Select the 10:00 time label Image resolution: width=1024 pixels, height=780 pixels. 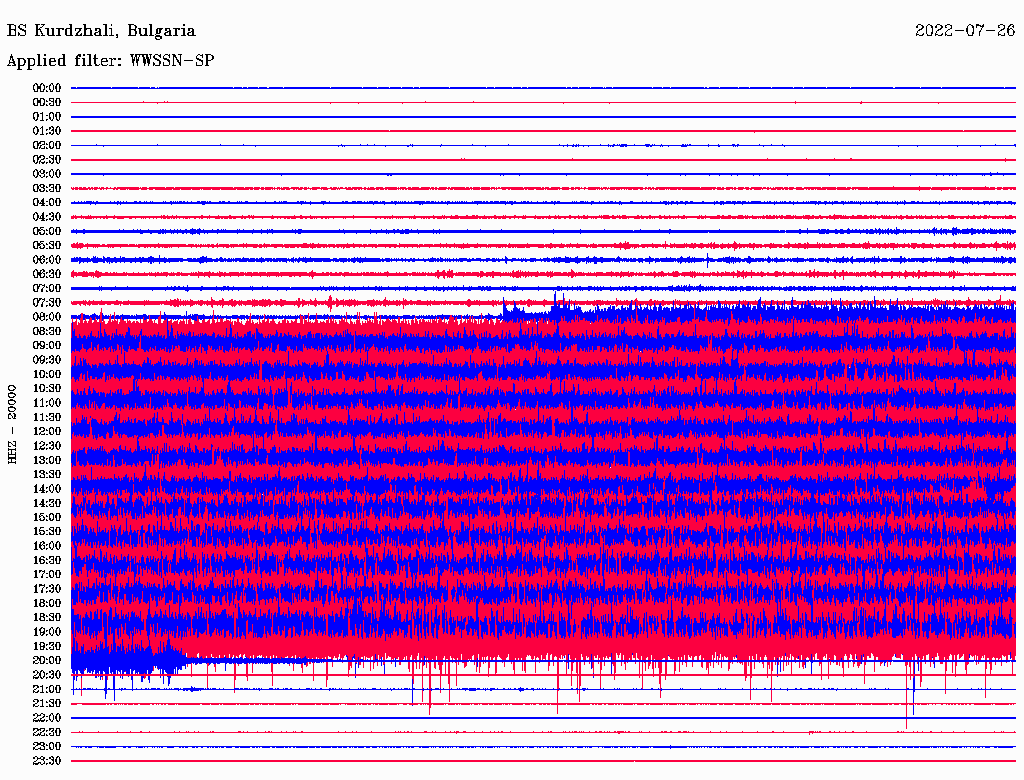coord(47,375)
